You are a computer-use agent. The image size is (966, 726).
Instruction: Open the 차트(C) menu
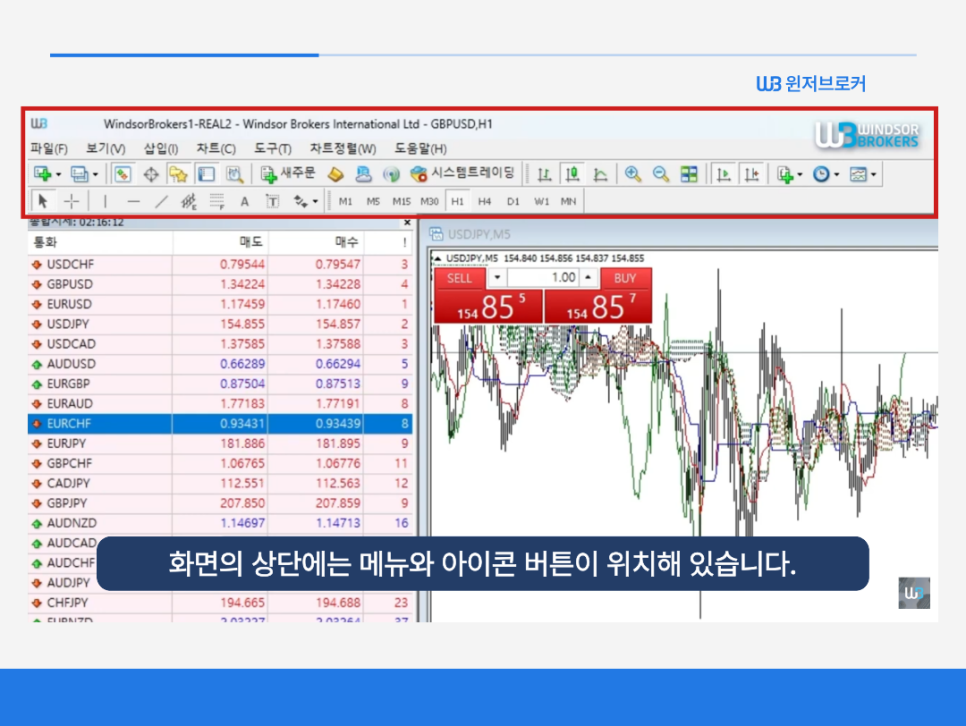216,148
